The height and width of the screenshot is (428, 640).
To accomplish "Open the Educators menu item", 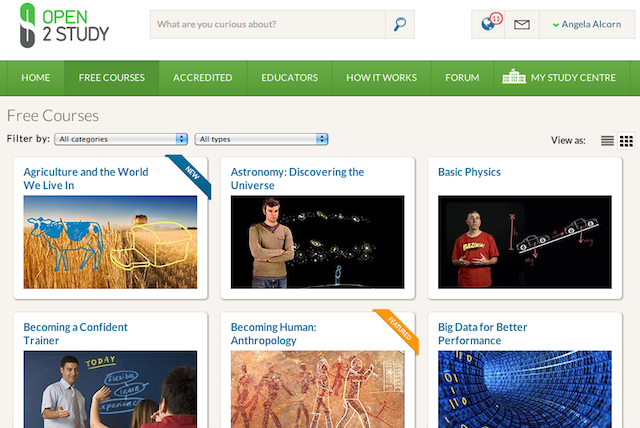I will [289, 78].
